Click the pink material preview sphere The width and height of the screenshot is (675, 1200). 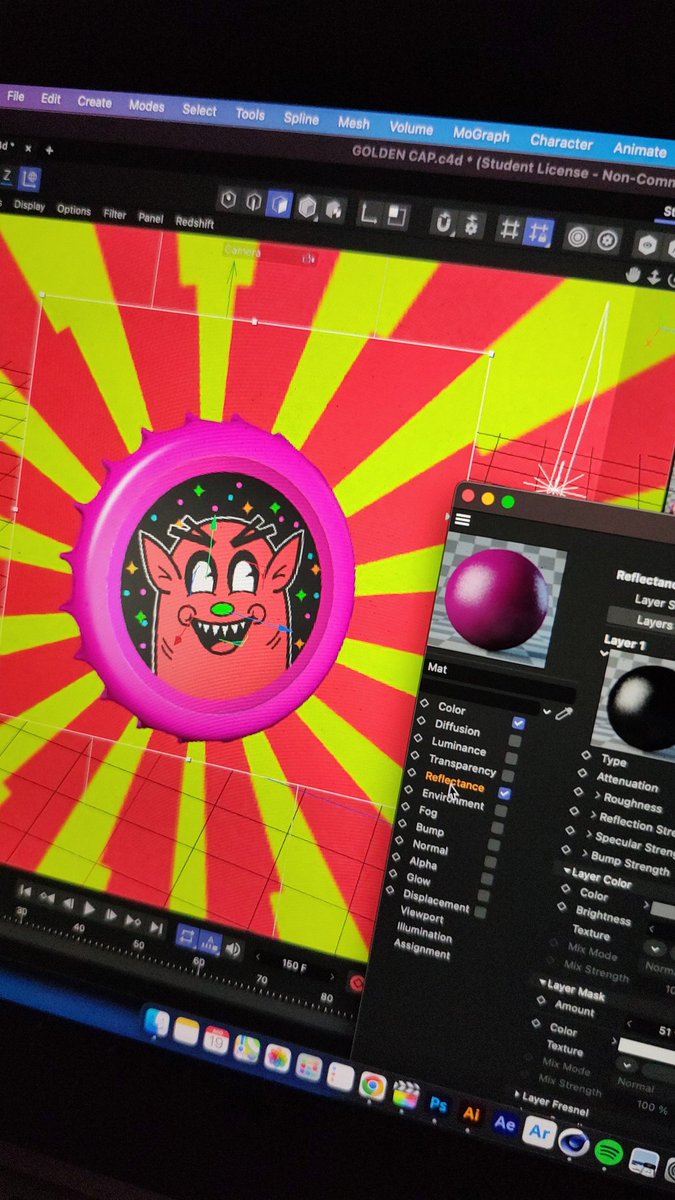coord(496,599)
